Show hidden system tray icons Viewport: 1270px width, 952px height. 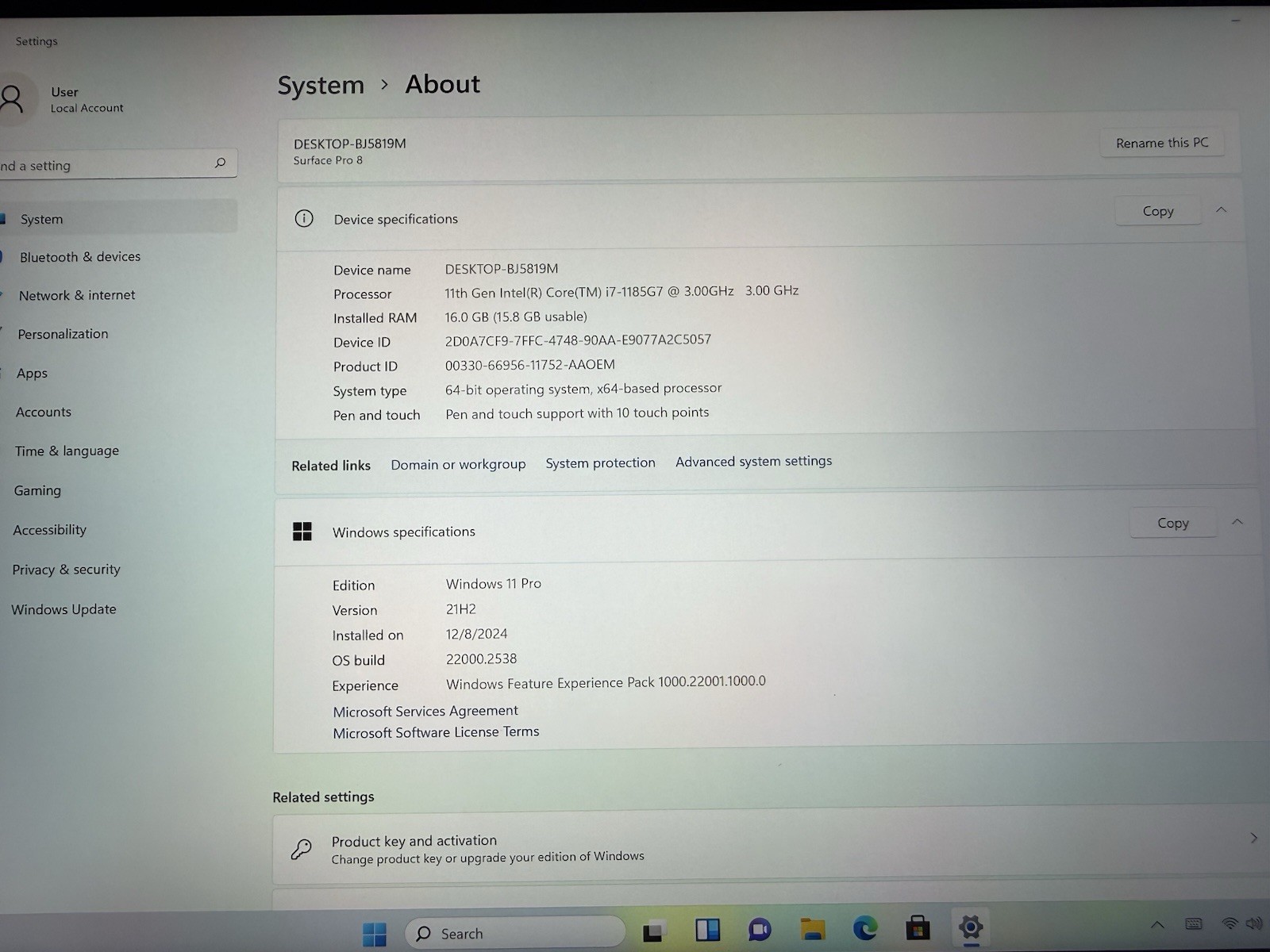(x=1157, y=924)
